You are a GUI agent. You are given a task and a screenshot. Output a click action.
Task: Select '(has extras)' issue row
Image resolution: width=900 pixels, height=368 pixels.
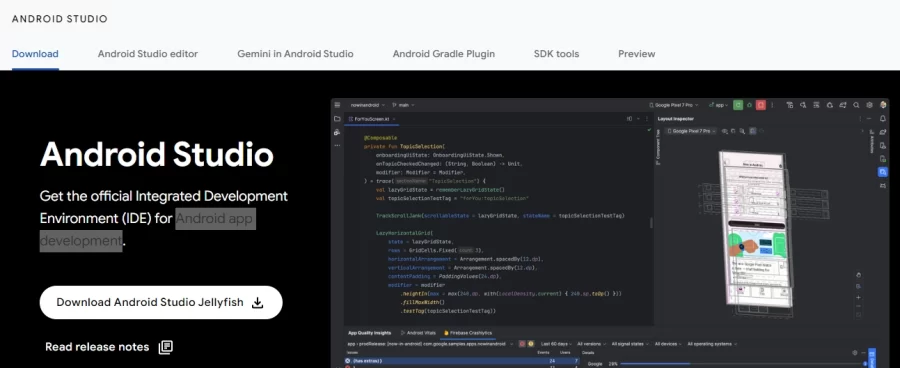click(462, 361)
